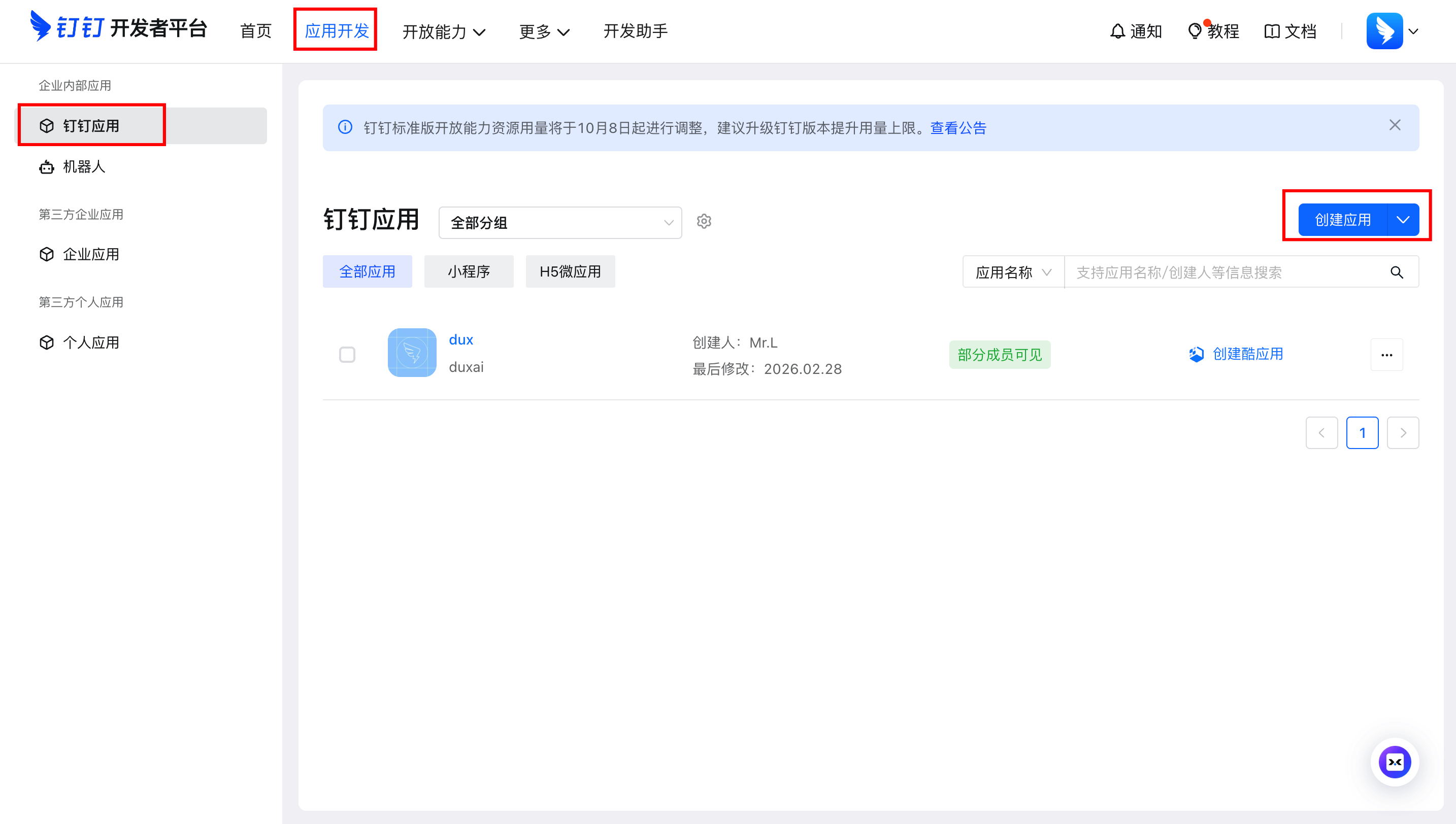Select 机器人 in the sidebar

click(x=83, y=167)
